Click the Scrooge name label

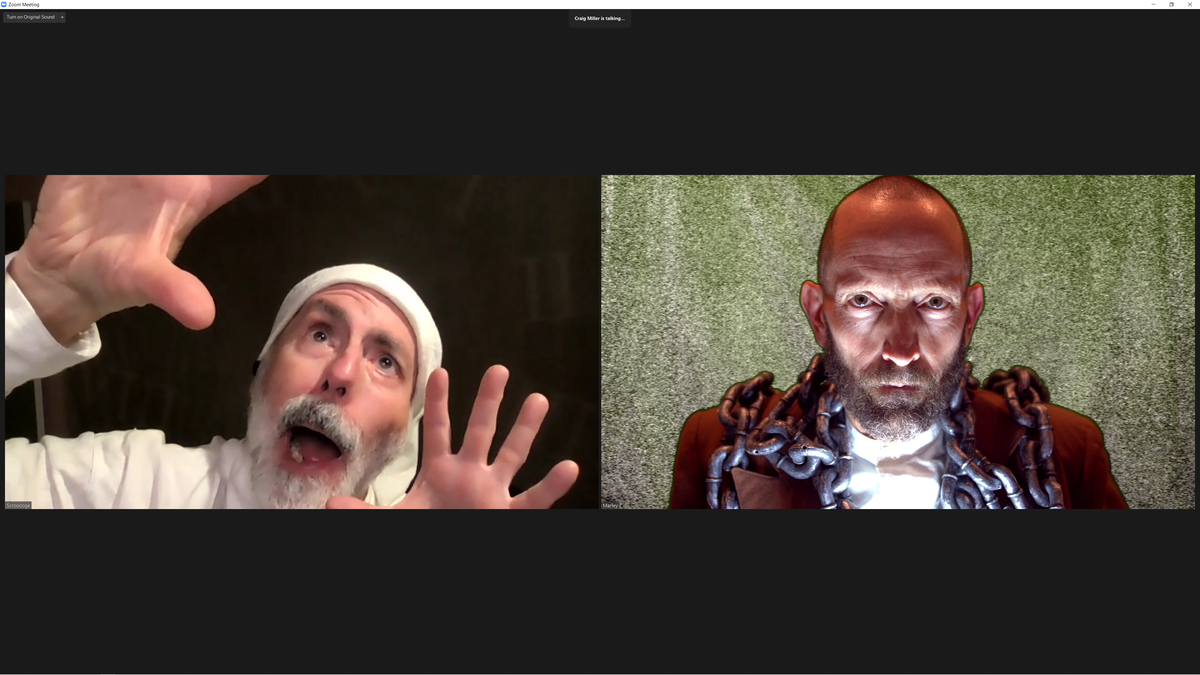18,505
